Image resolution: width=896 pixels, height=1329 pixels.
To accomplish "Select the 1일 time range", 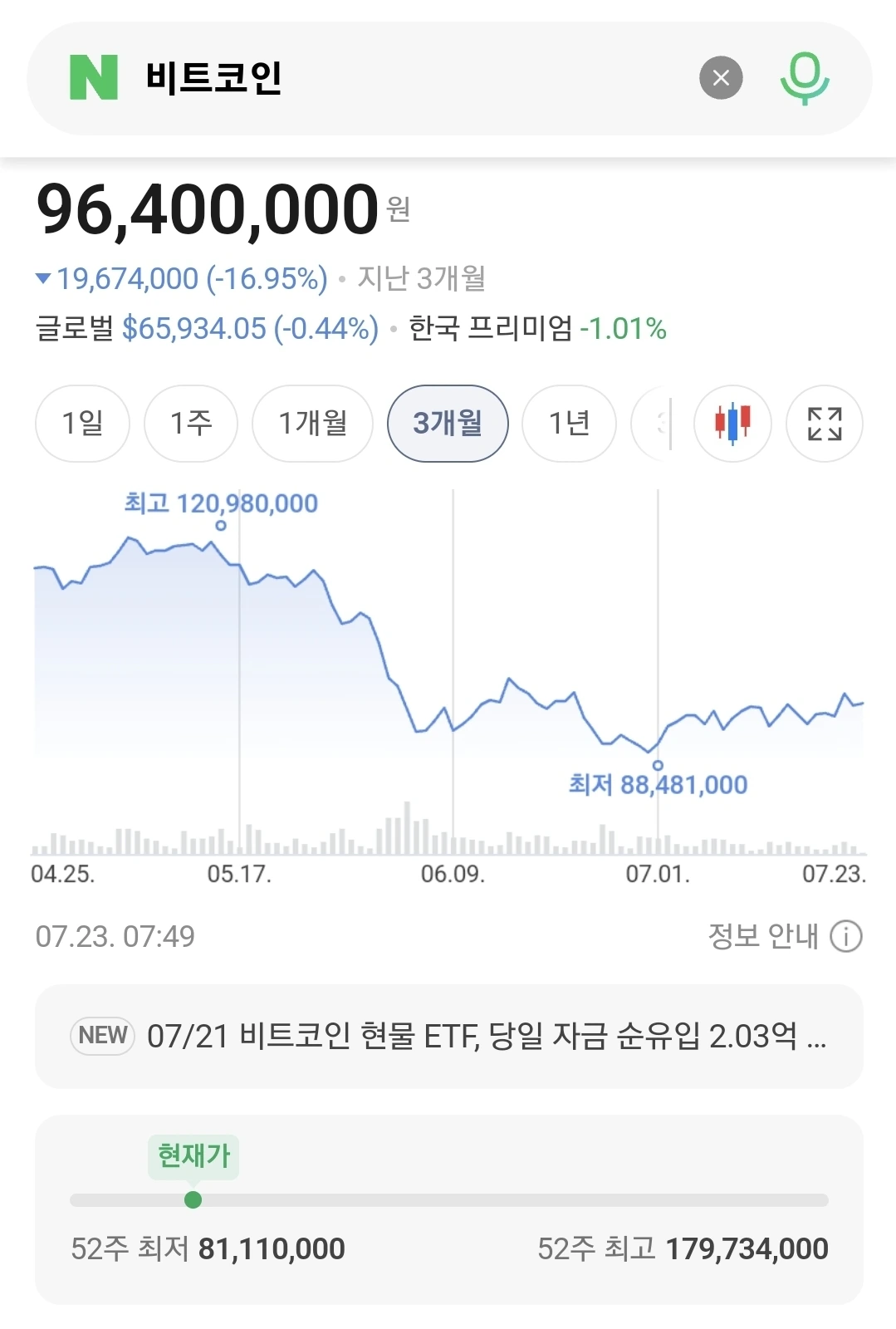I will 82,424.
